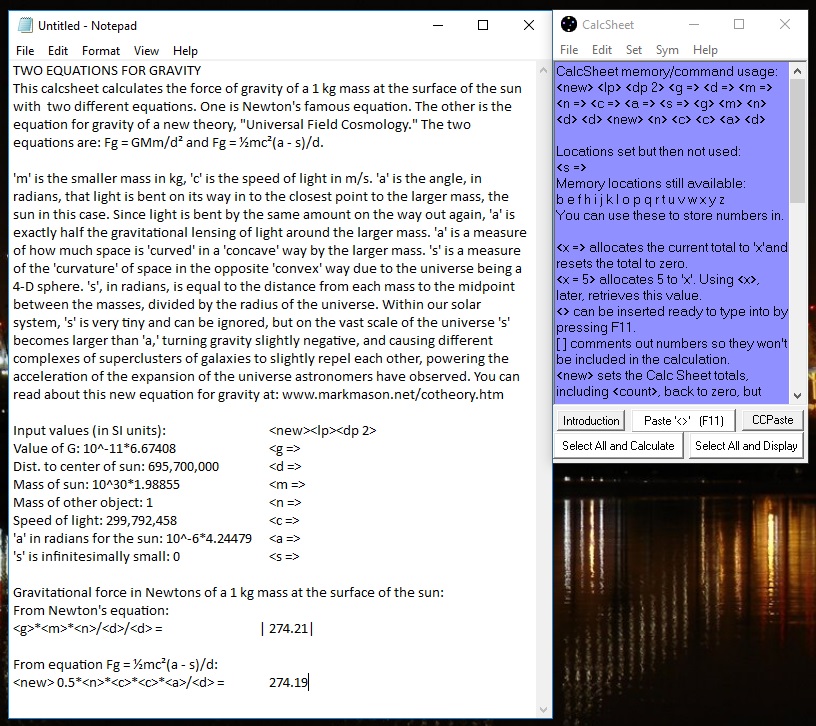816x726 pixels.
Task: Click 'Dist. to center of sun' line
Action: [x=116, y=467]
